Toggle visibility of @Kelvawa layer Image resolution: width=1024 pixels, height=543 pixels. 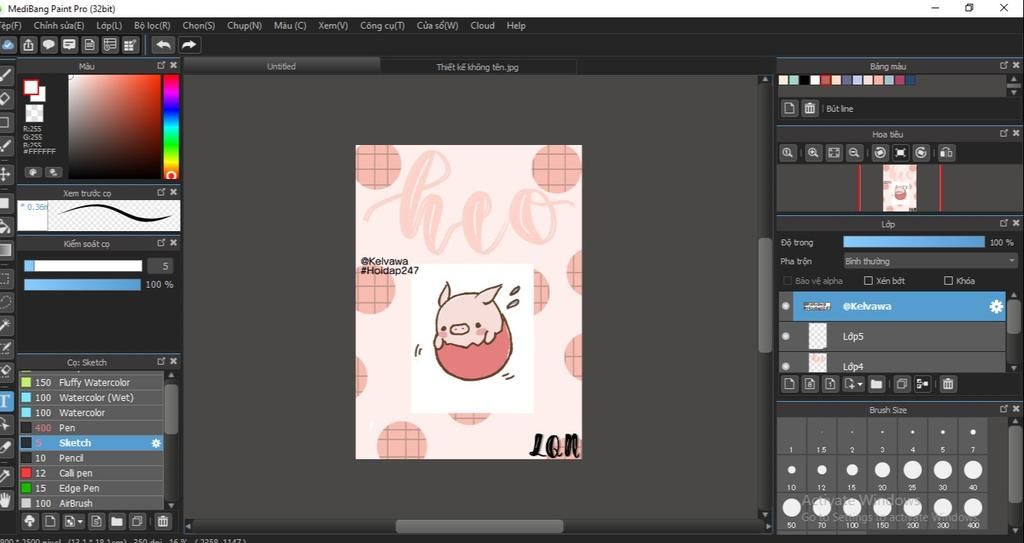pyautogui.click(x=786, y=306)
